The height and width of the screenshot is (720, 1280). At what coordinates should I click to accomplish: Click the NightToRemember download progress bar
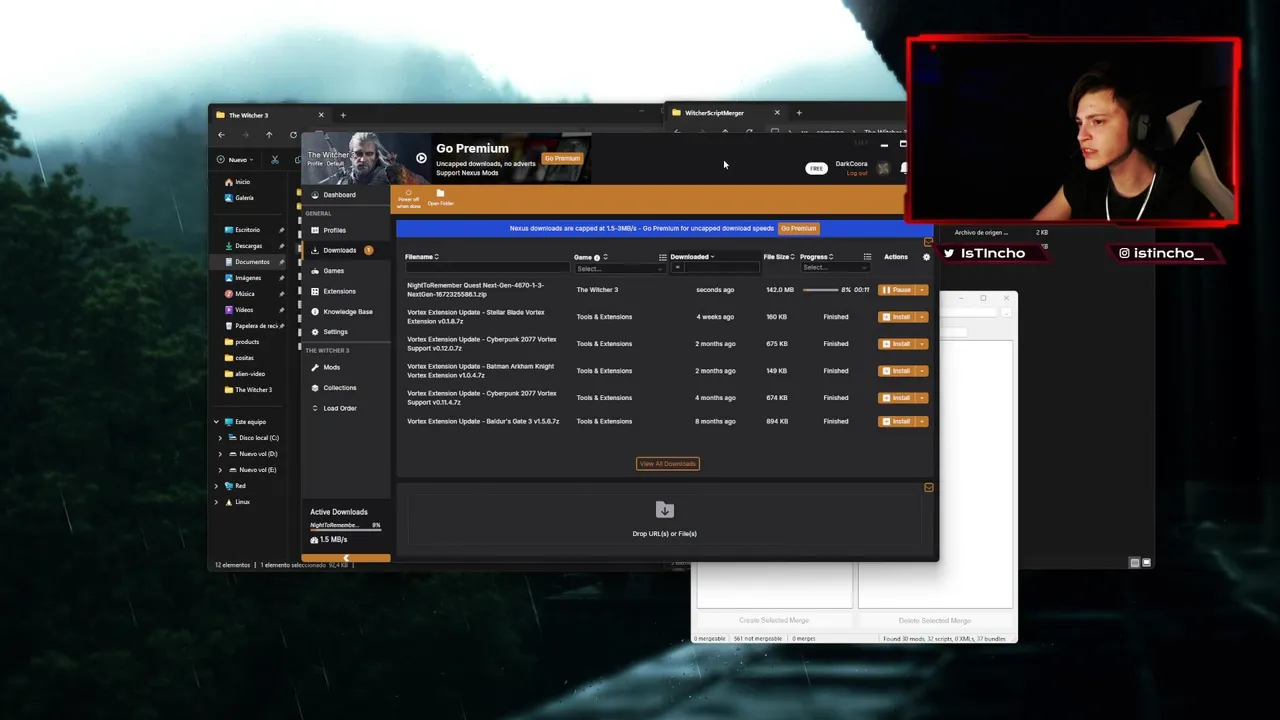pyautogui.click(x=820, y=290)
